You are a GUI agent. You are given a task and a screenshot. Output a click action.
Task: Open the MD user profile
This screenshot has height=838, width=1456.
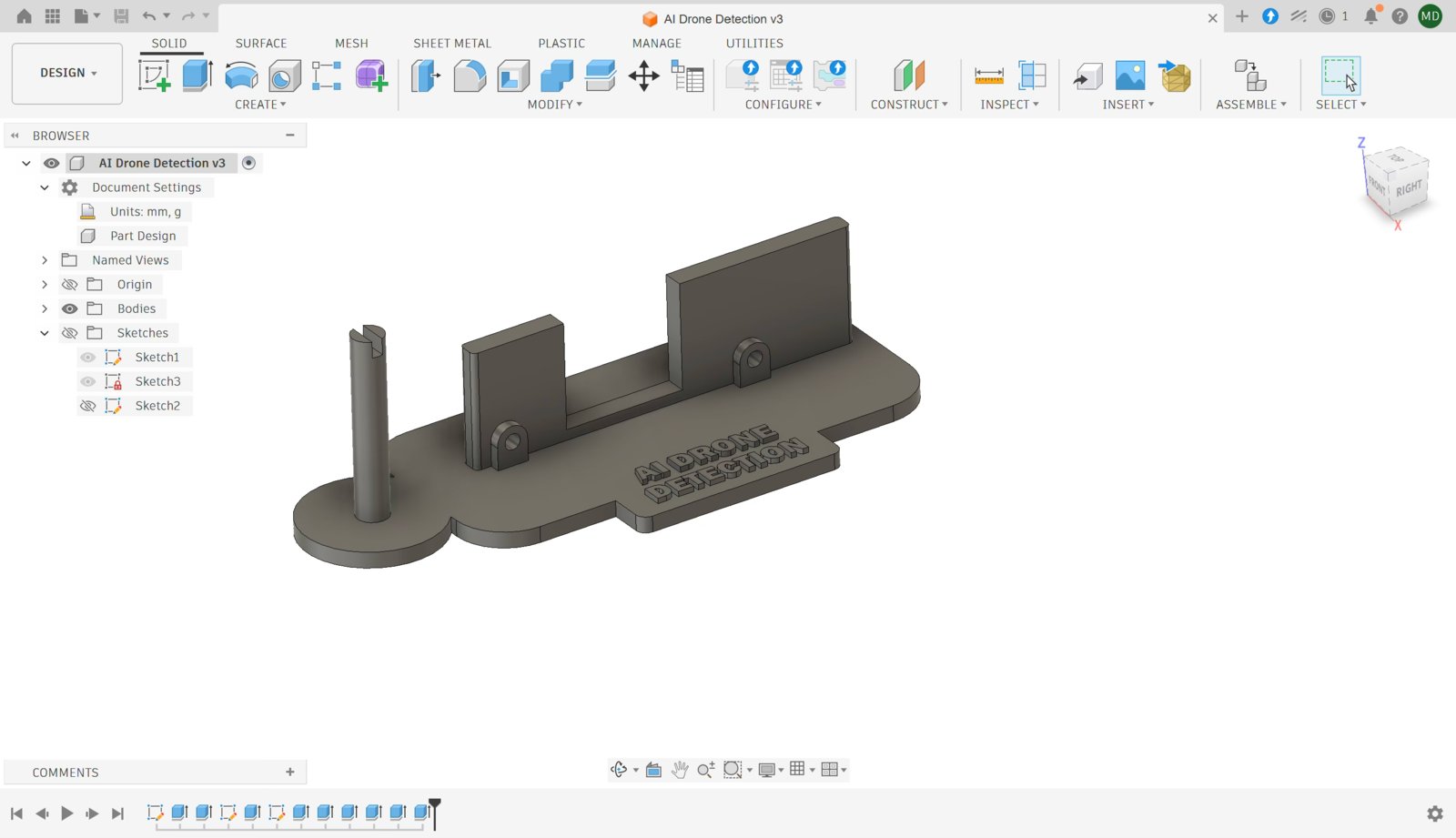coord(1431,15)
